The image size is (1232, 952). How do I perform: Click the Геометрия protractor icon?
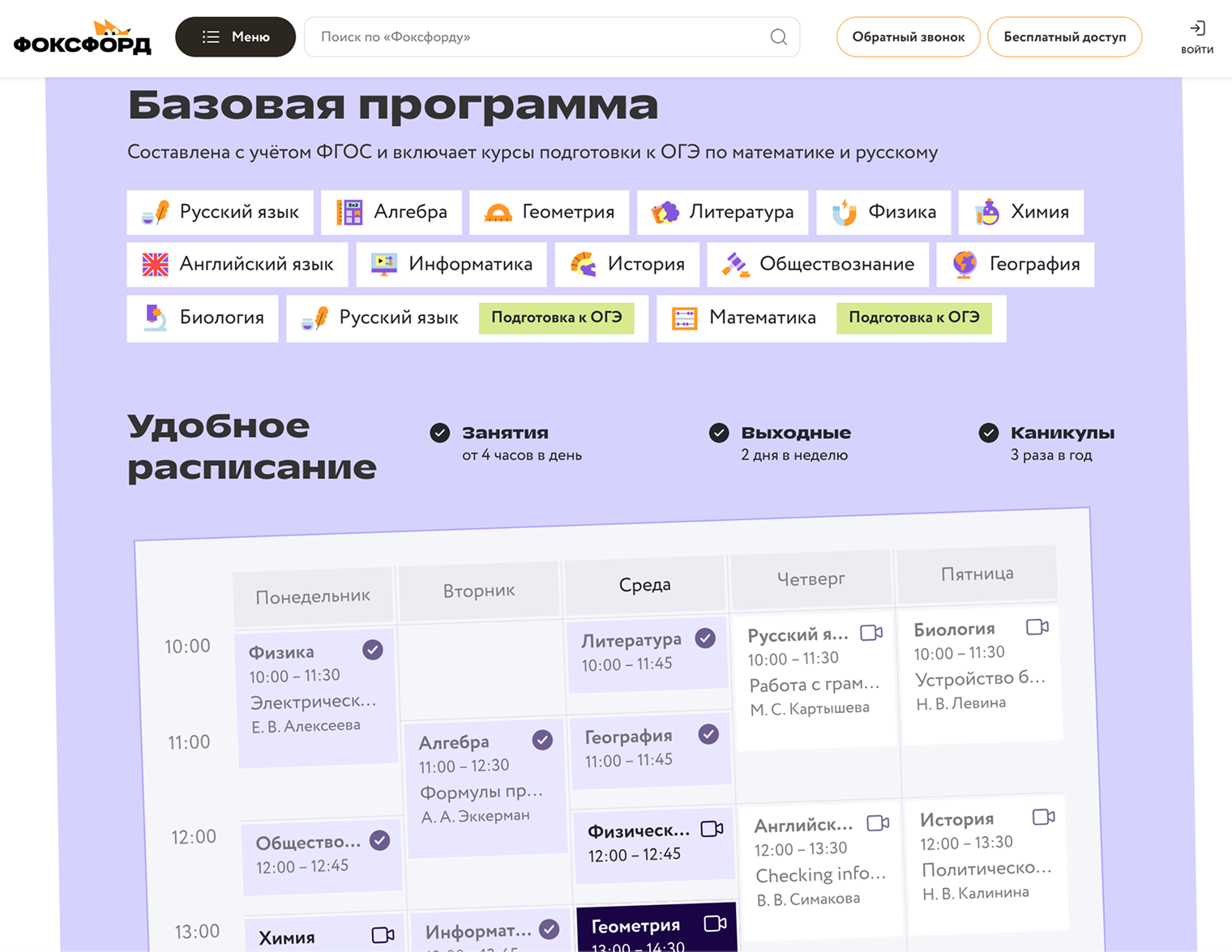[x=498, y=212]
